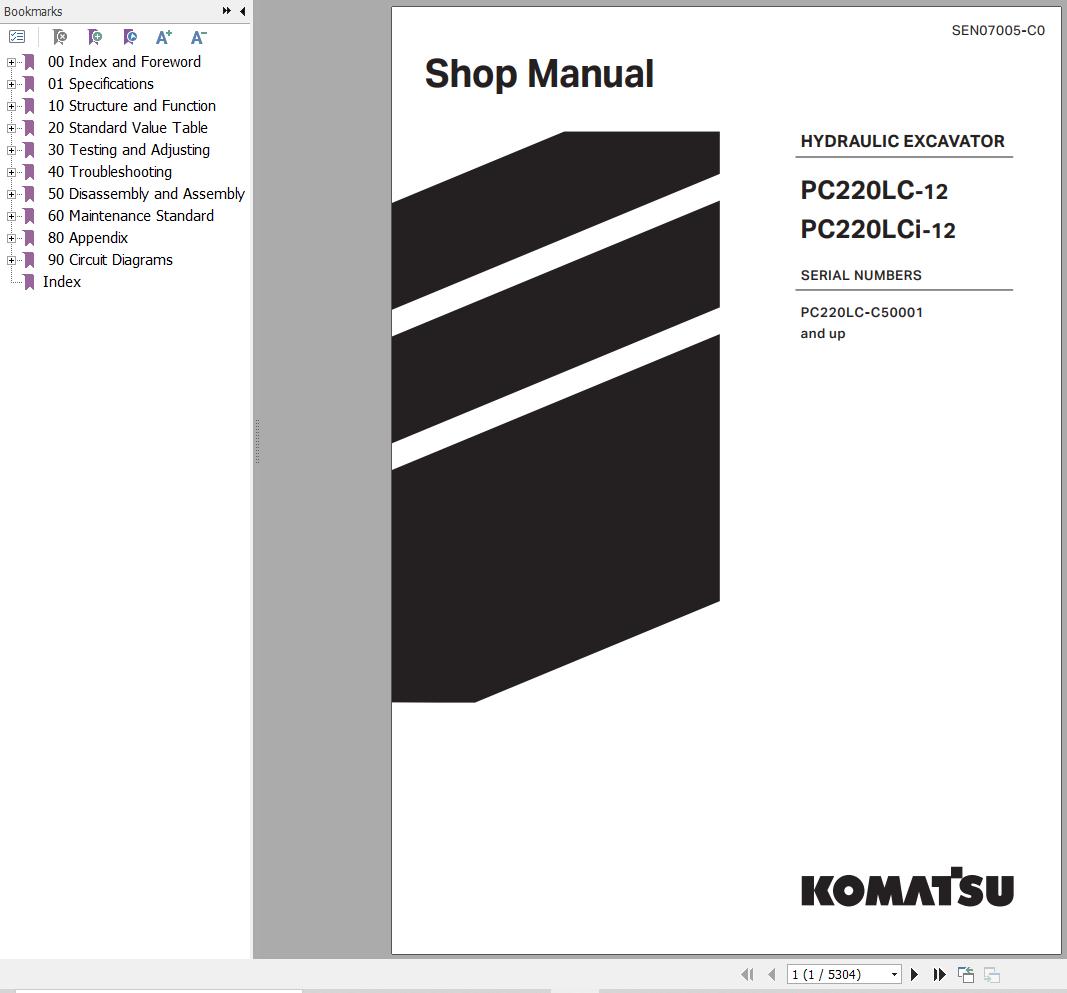The height and width of the screenshot is (993, 1067).
Task: Expand the 20 Standard Value Table bookmark
Action: (x=11, y=129)
